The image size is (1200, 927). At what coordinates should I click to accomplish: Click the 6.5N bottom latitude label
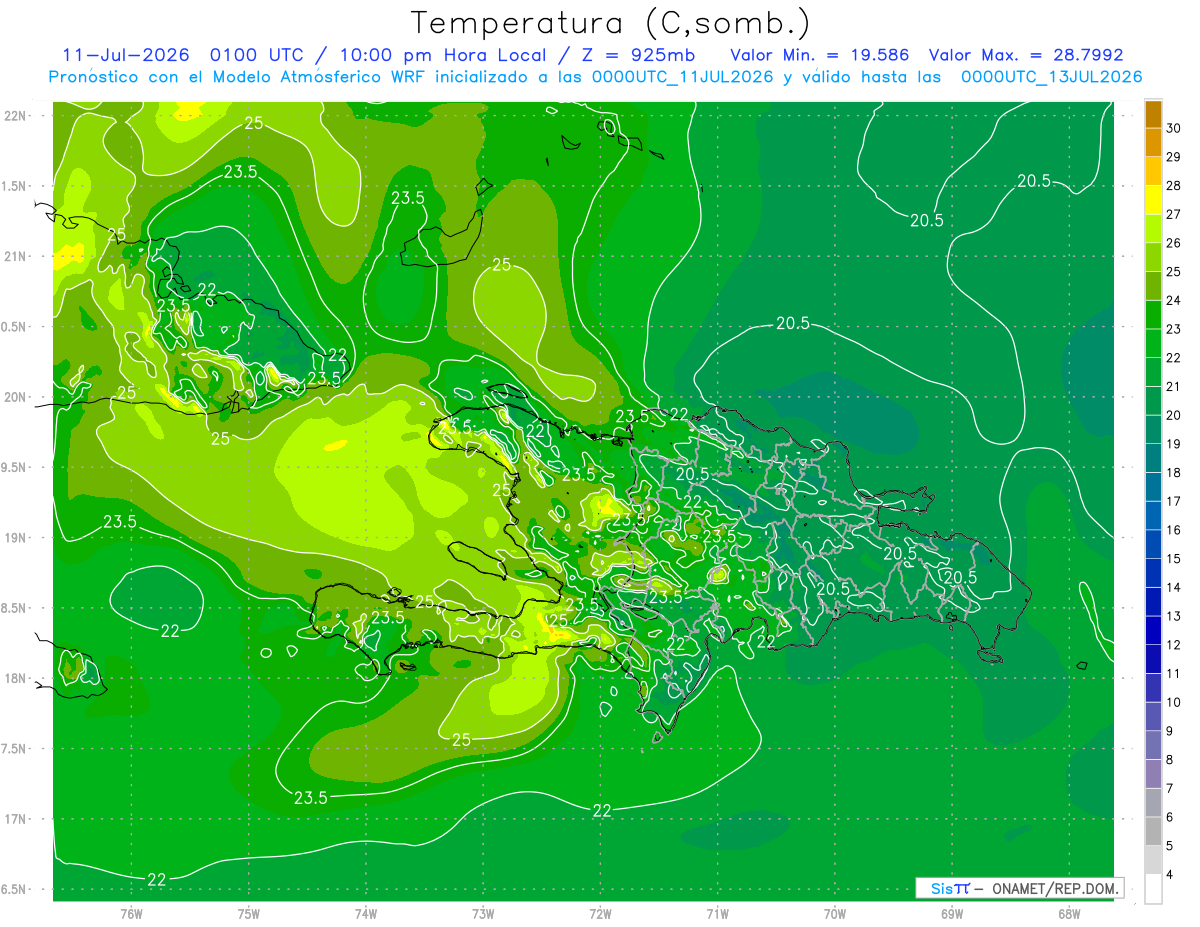click(x=14, y=889)
